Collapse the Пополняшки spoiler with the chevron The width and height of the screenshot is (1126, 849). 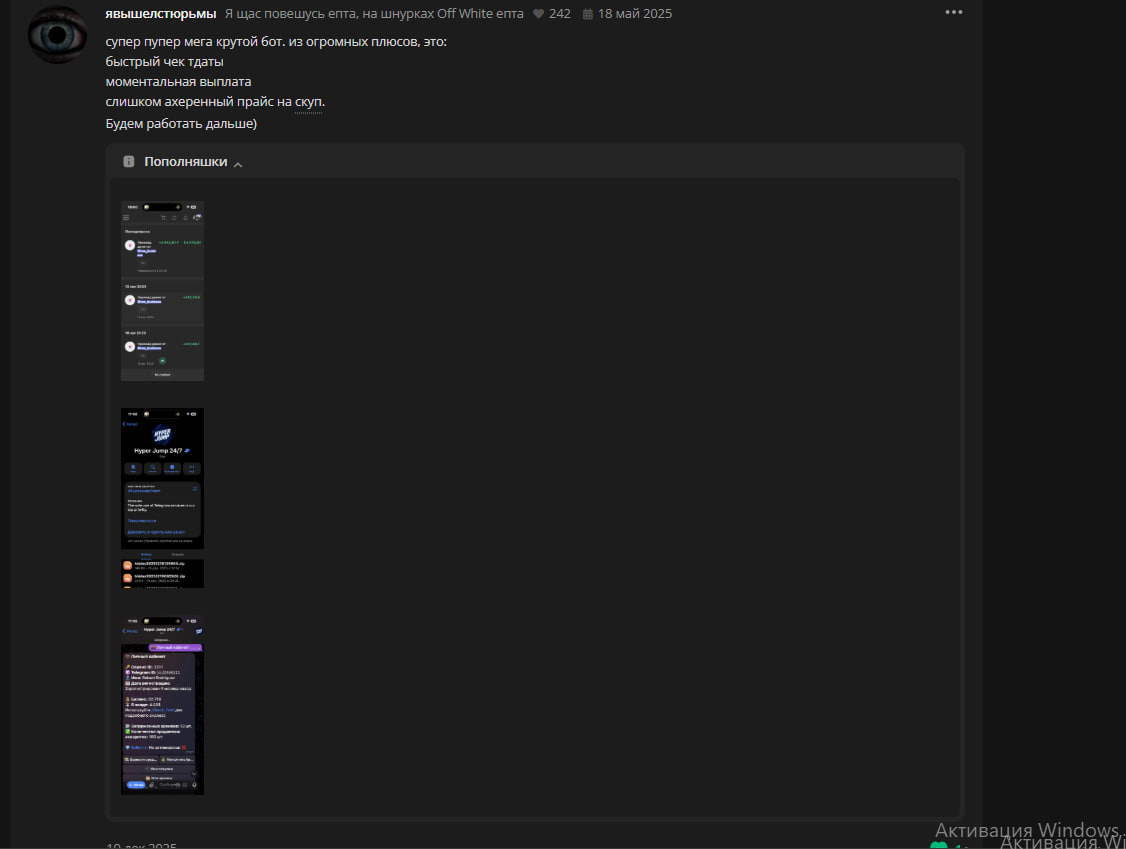click(x=238, y=164)
